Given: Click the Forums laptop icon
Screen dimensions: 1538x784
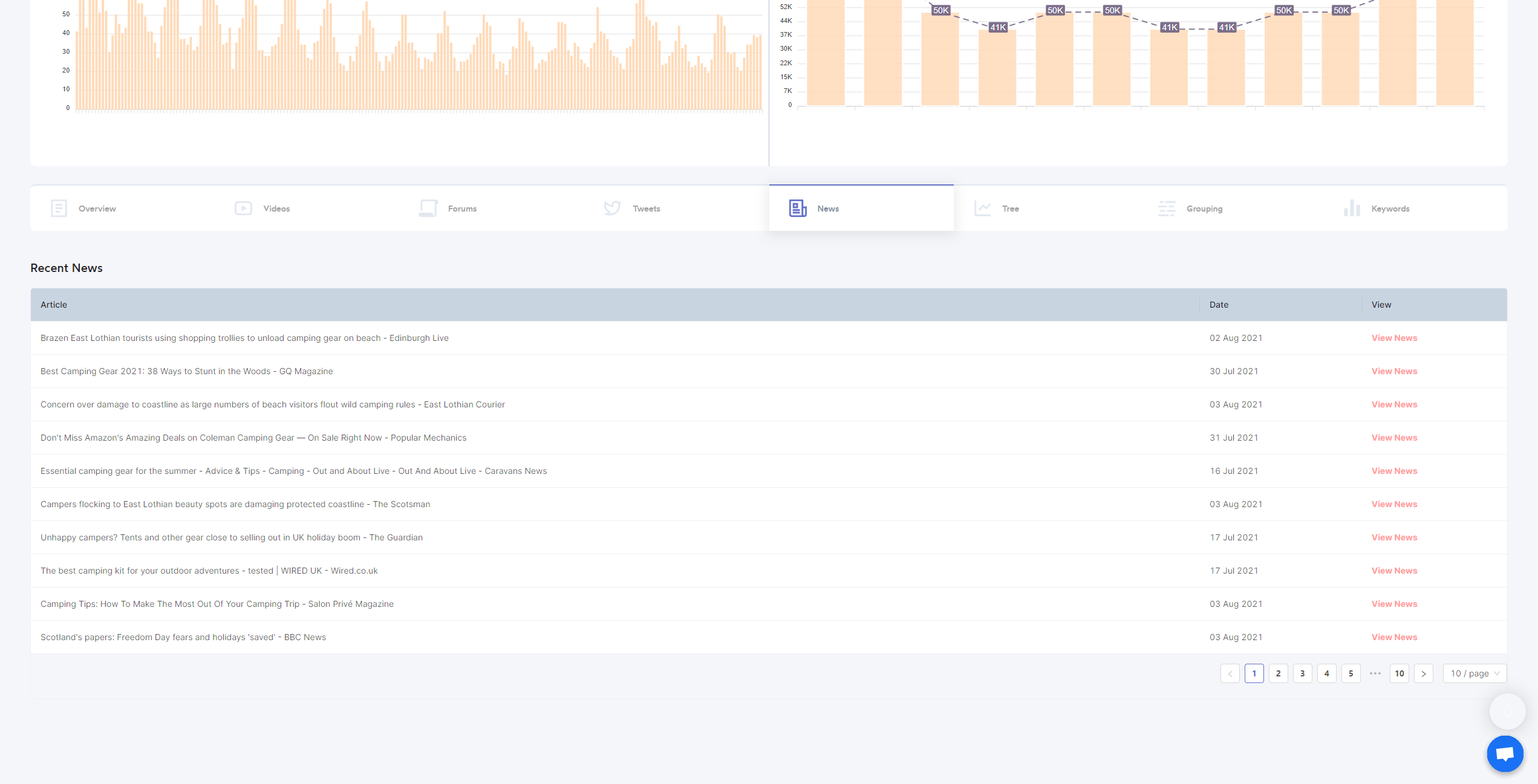Looking at the screenshot, I should pos(428,209).
